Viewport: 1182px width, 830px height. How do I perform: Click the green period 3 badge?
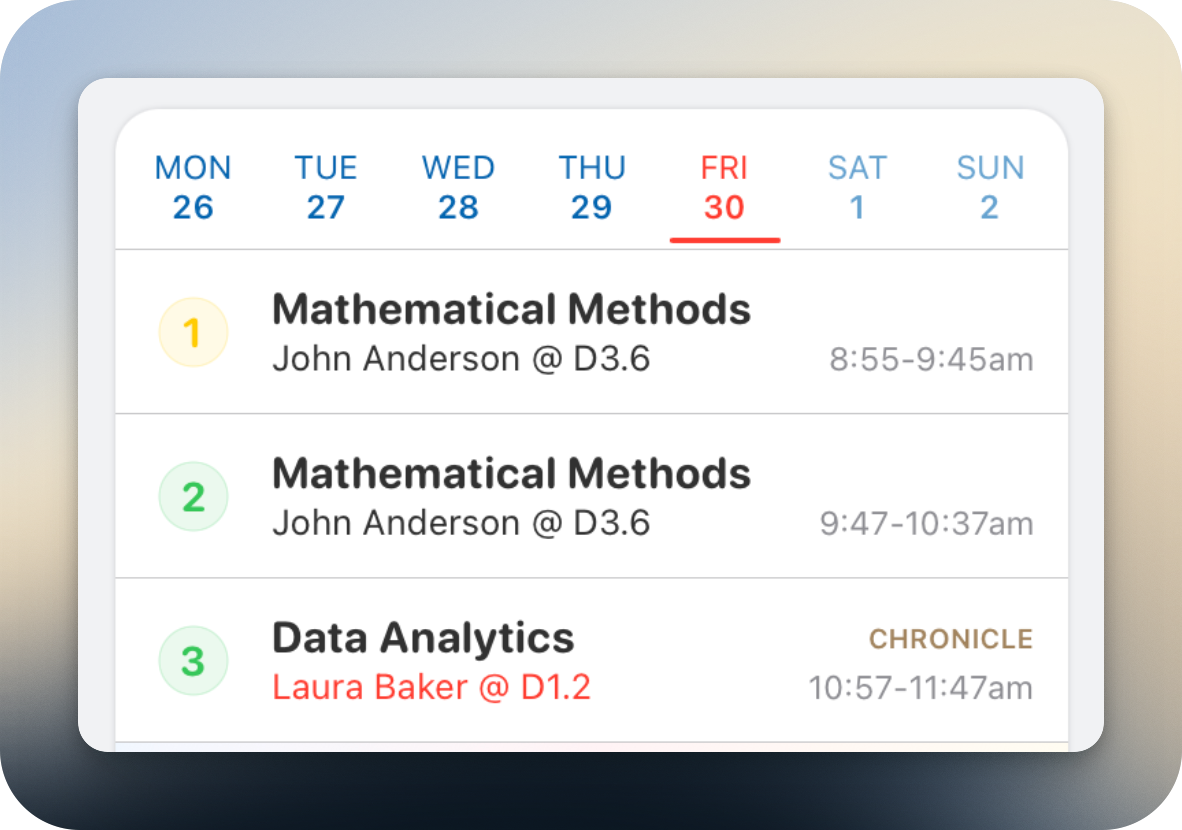coord(193,661)
